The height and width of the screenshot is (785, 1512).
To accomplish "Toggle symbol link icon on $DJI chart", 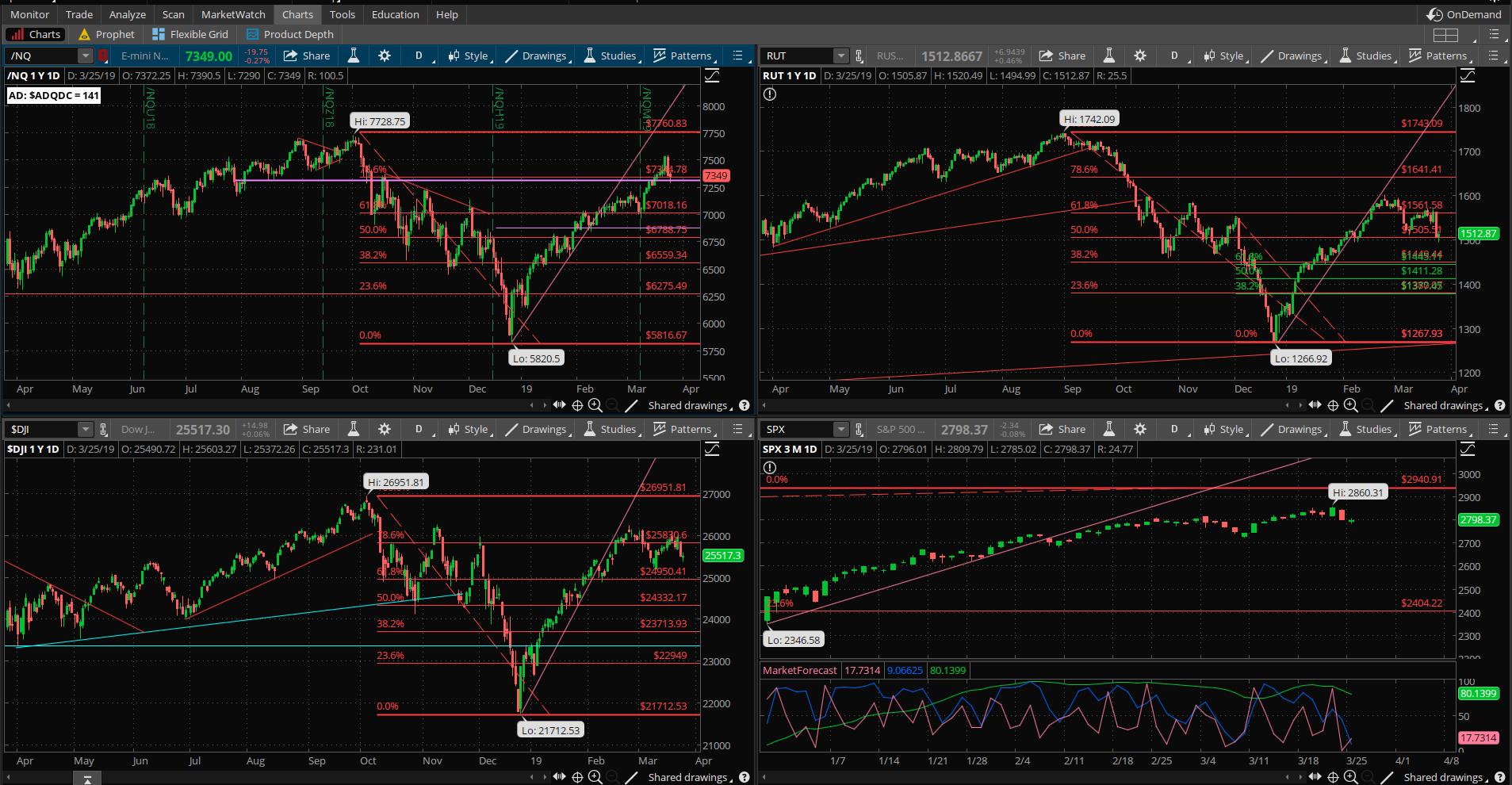I will 103,429.
